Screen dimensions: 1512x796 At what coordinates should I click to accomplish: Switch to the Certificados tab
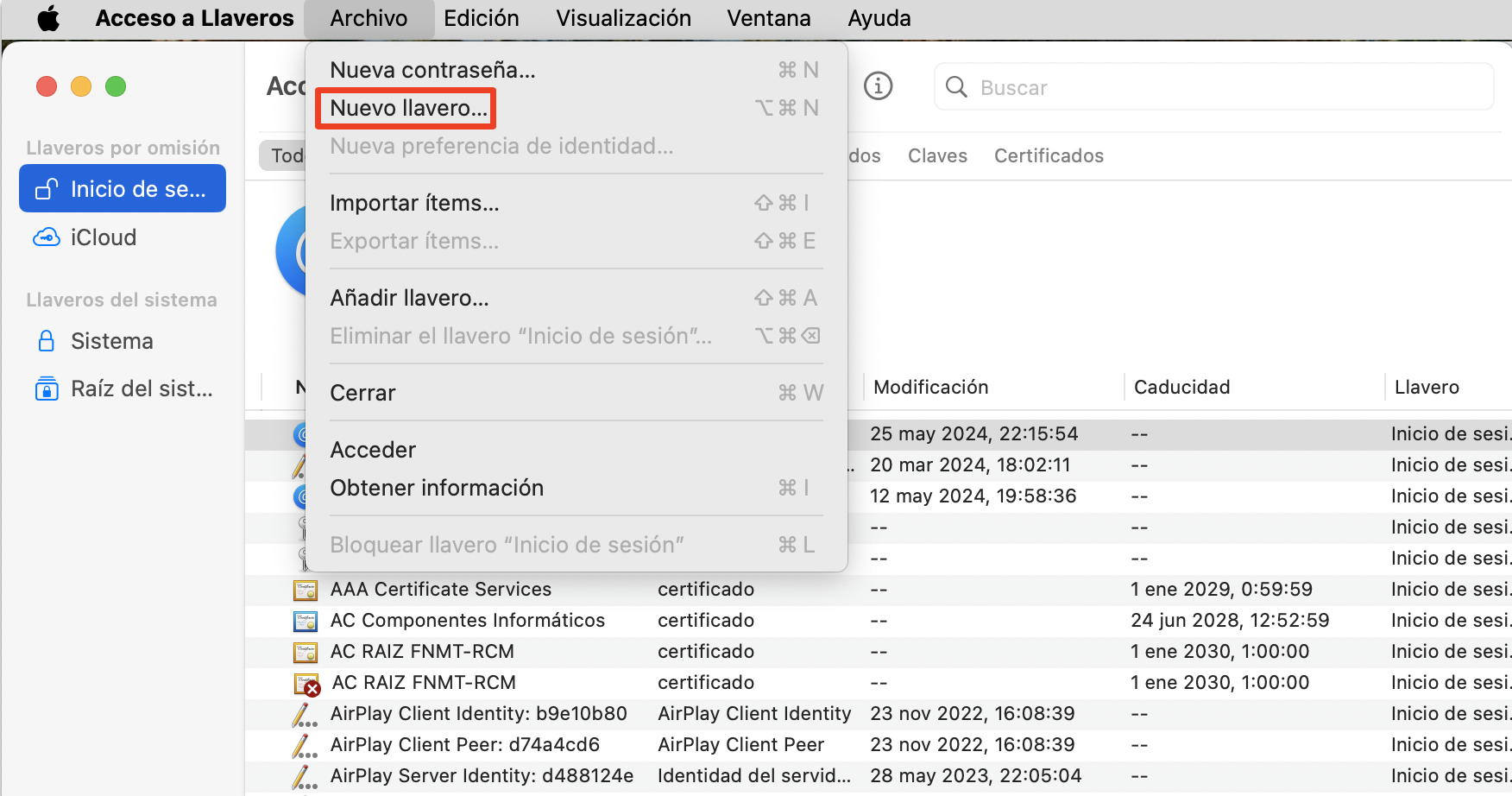(x=1049, y=155)
